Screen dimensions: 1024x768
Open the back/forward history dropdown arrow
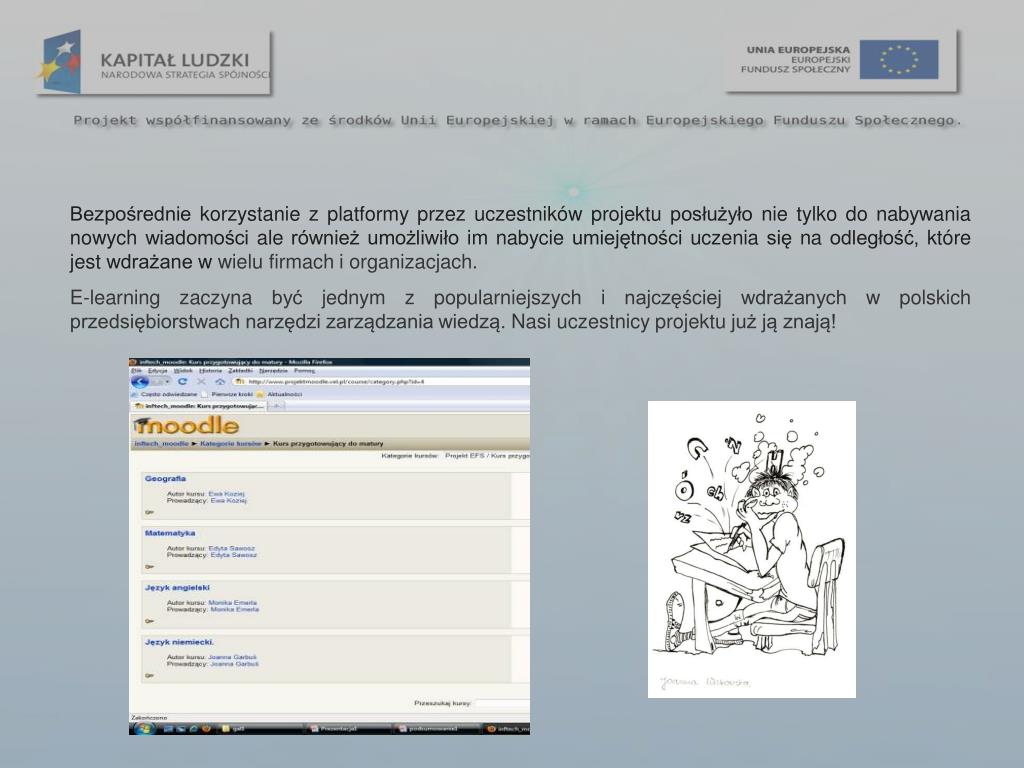pyautogui.click(x=168, y=381)
